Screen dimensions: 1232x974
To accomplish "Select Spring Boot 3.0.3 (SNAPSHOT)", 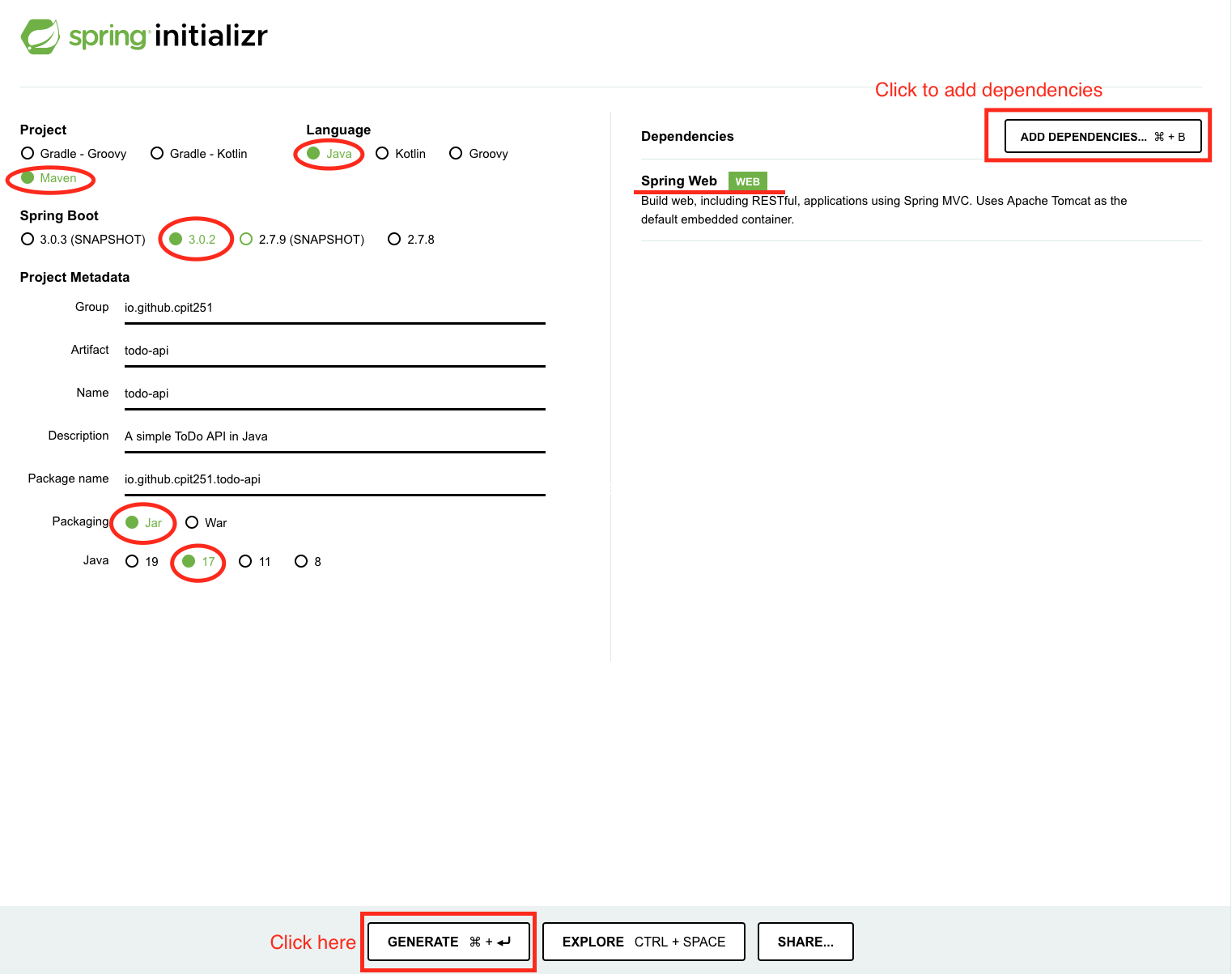I will pyautogui.click(x=83, y=240).
